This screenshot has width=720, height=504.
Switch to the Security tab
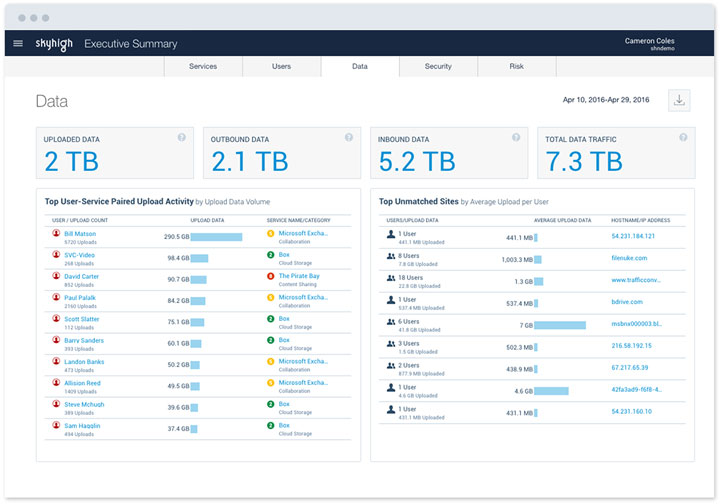(x=438, y=66)
